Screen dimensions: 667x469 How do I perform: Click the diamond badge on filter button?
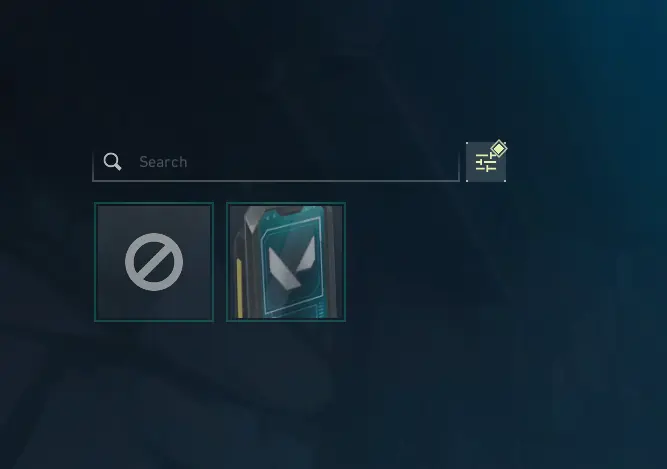[x=499, y=149]
